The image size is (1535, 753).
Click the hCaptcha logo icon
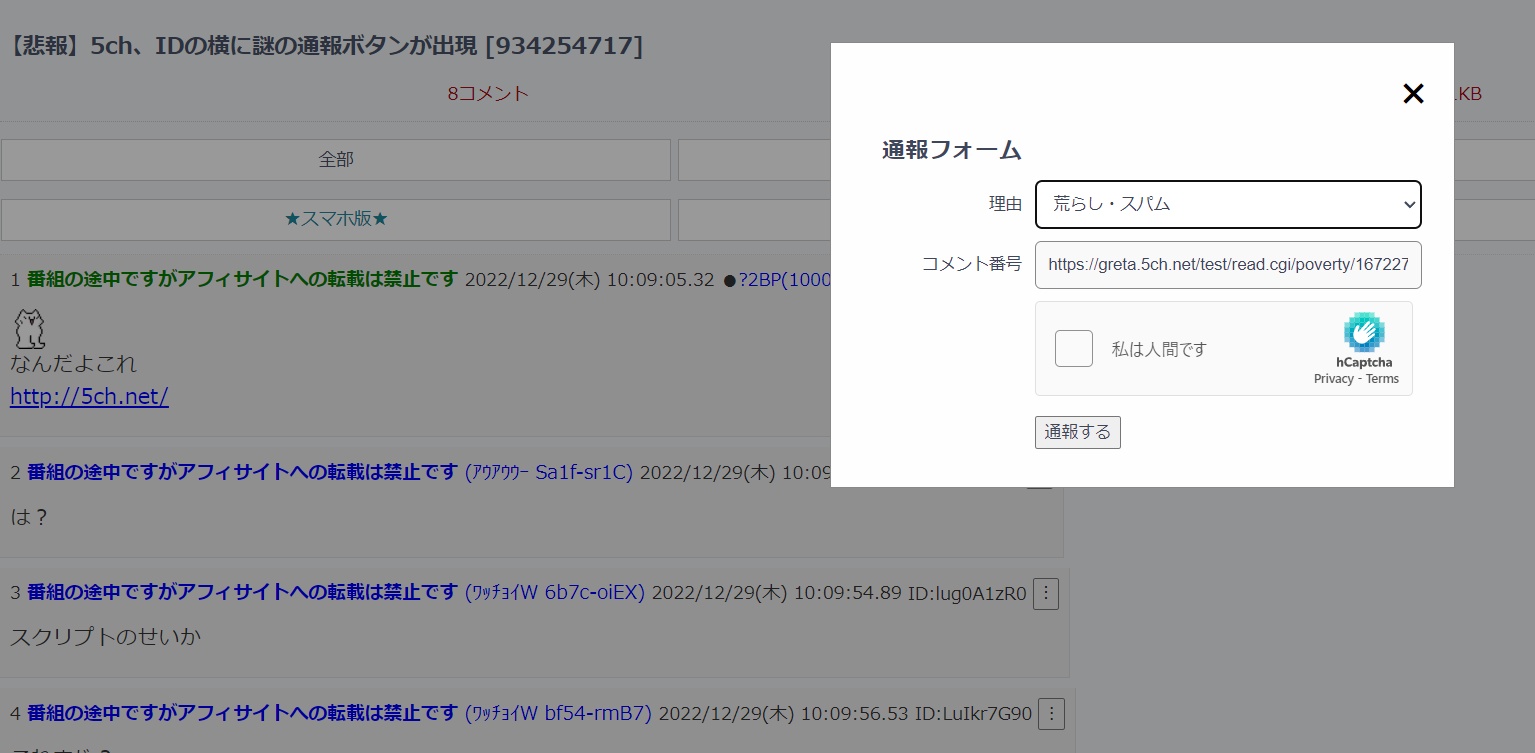(x=1363, y=333)
